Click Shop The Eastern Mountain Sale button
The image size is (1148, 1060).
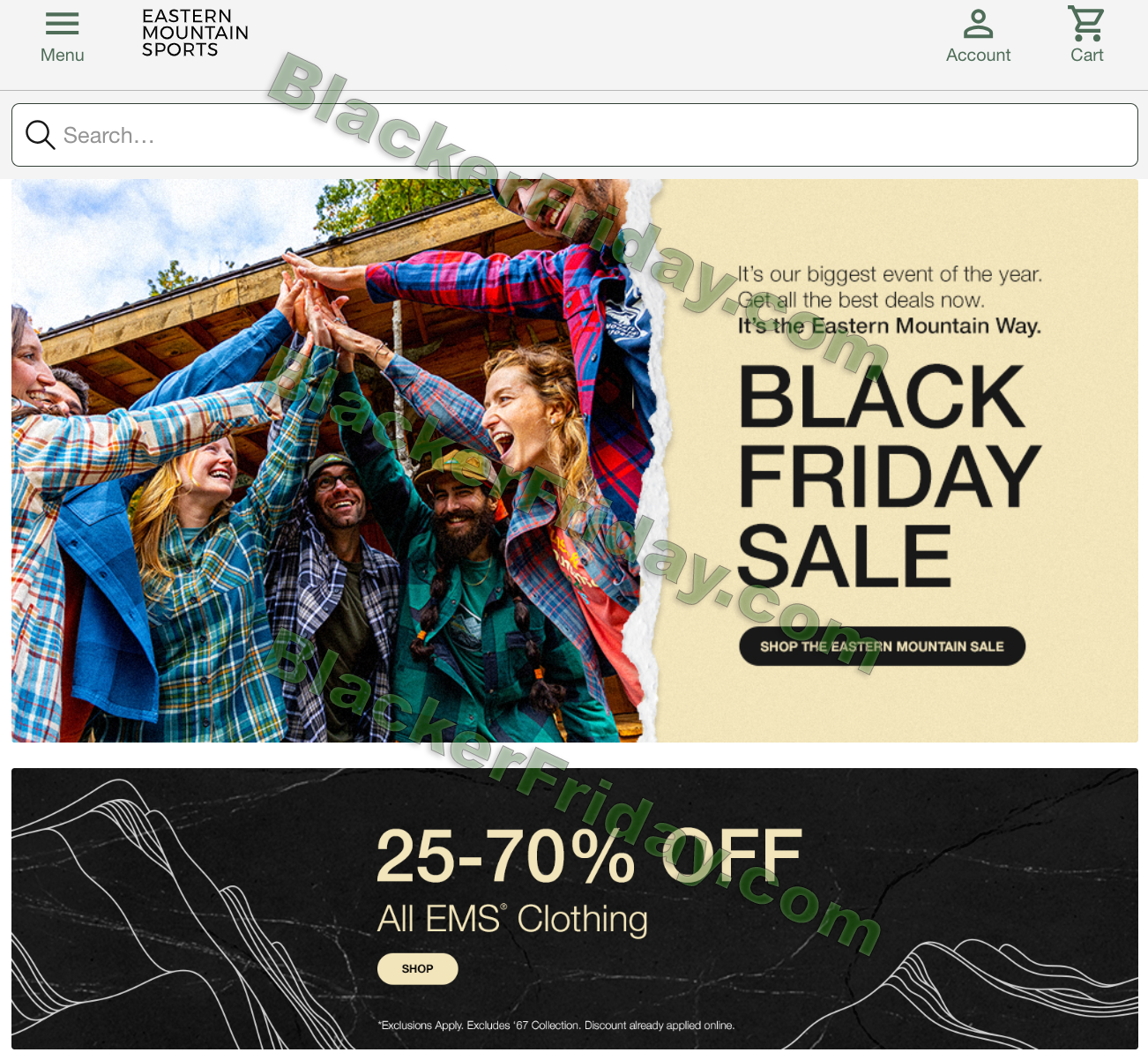click(x=882, y=646)
